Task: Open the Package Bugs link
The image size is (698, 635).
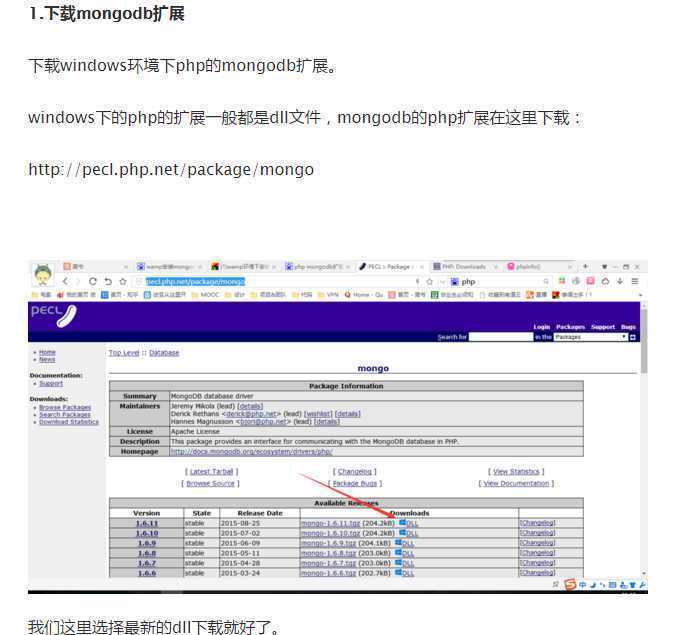Action: 355,483
